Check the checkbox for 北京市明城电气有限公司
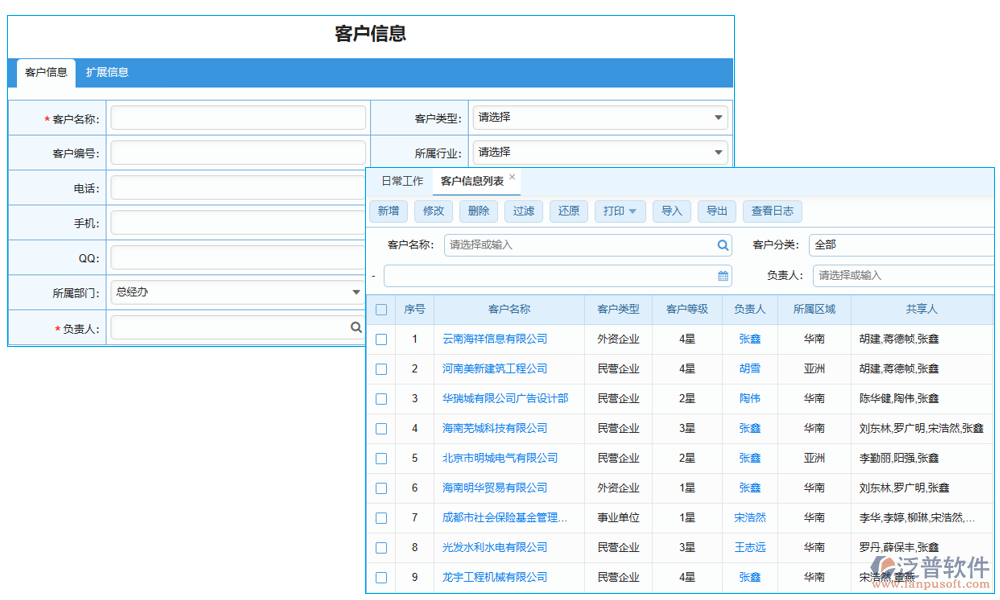The width and height of the screenshot is (1000, 600). coord(381,458)
